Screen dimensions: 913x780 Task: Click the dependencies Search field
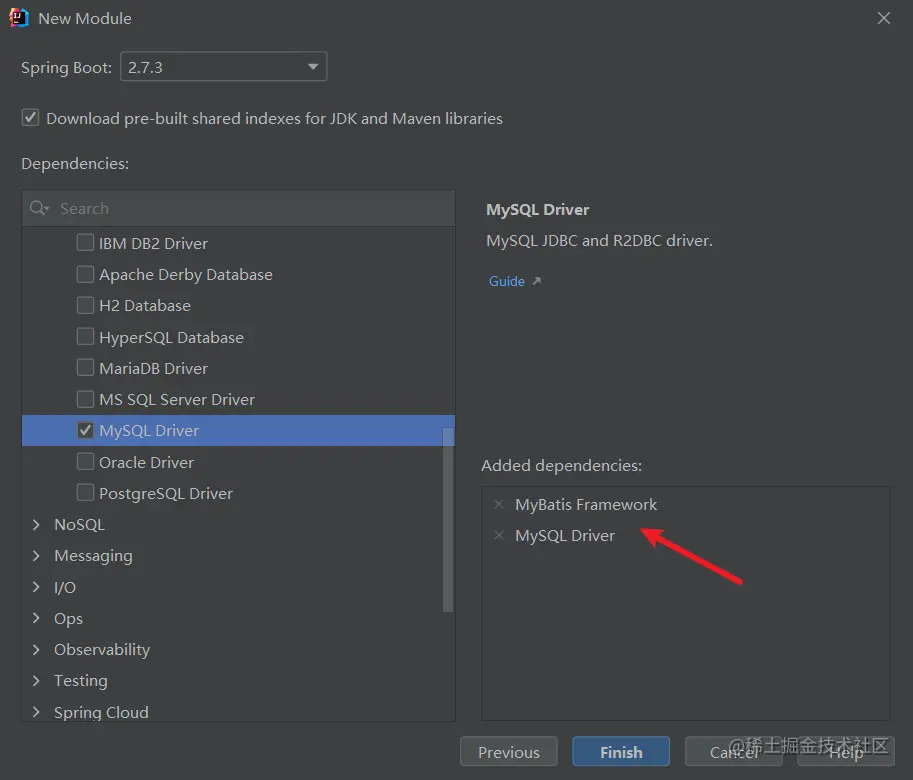(x=250, y=208)
